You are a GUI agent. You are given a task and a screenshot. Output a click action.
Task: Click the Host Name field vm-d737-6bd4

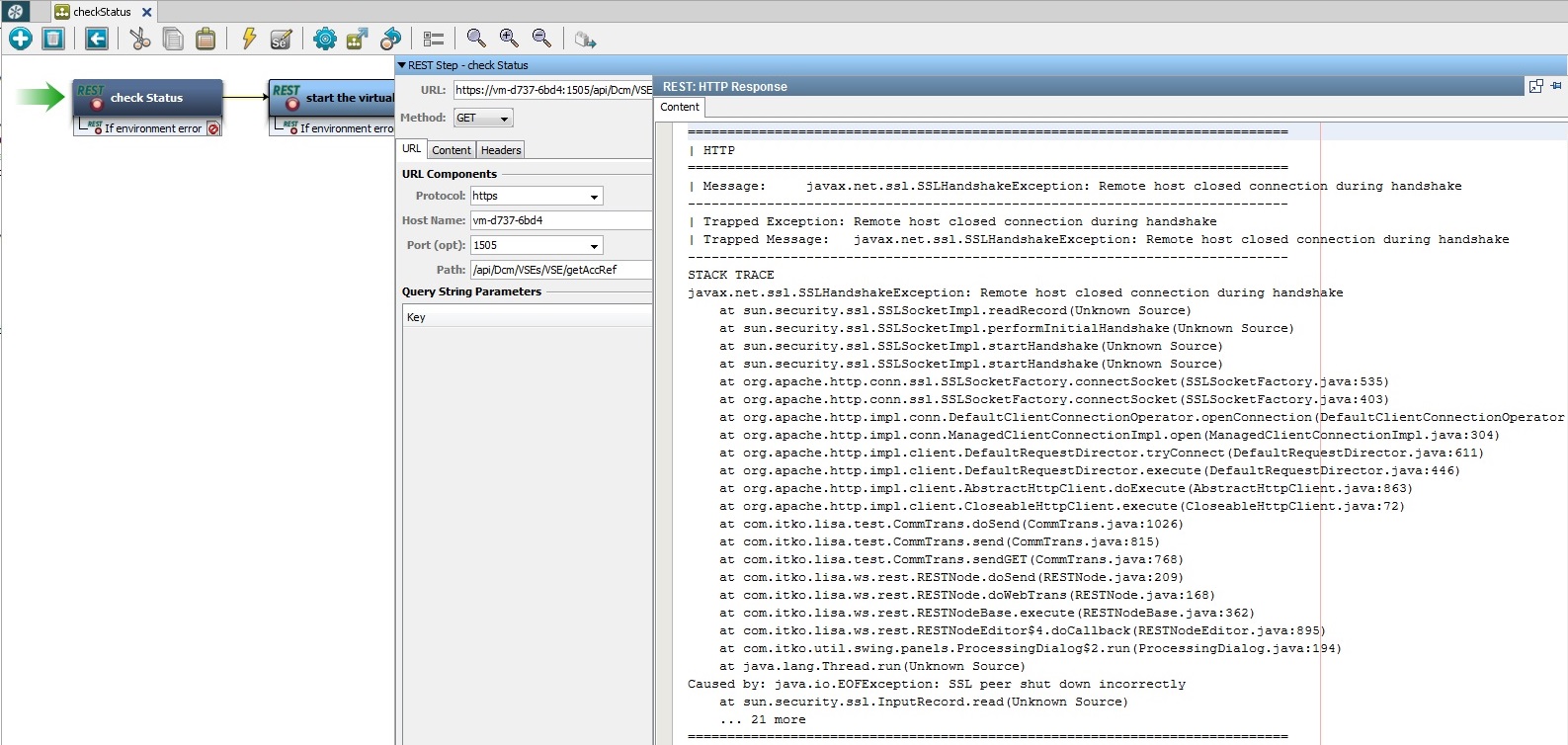pyautogui.click(x=561, y=220)
